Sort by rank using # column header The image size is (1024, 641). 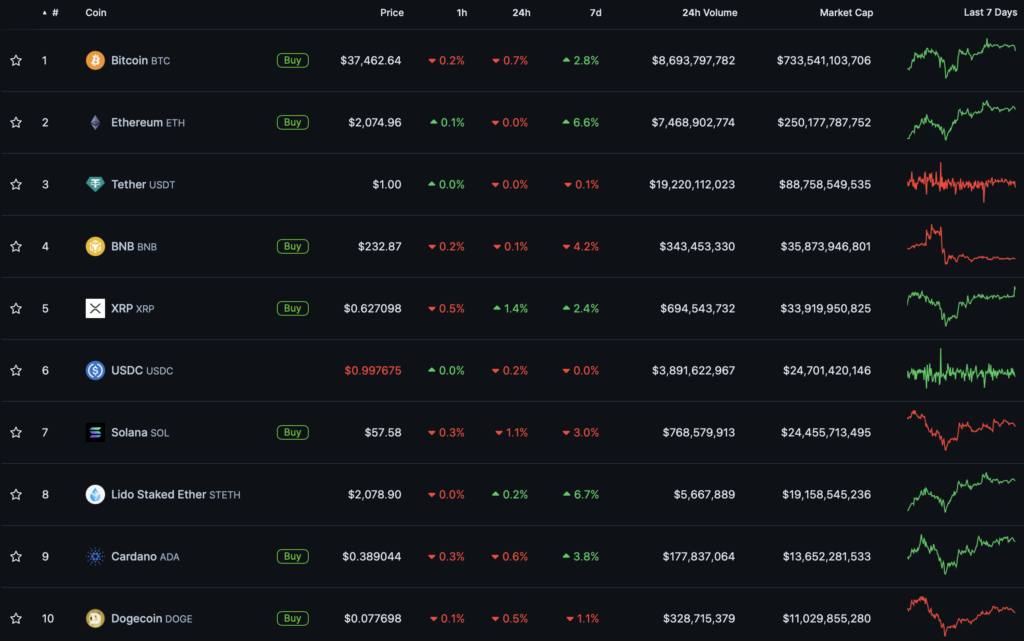(54, 13)
